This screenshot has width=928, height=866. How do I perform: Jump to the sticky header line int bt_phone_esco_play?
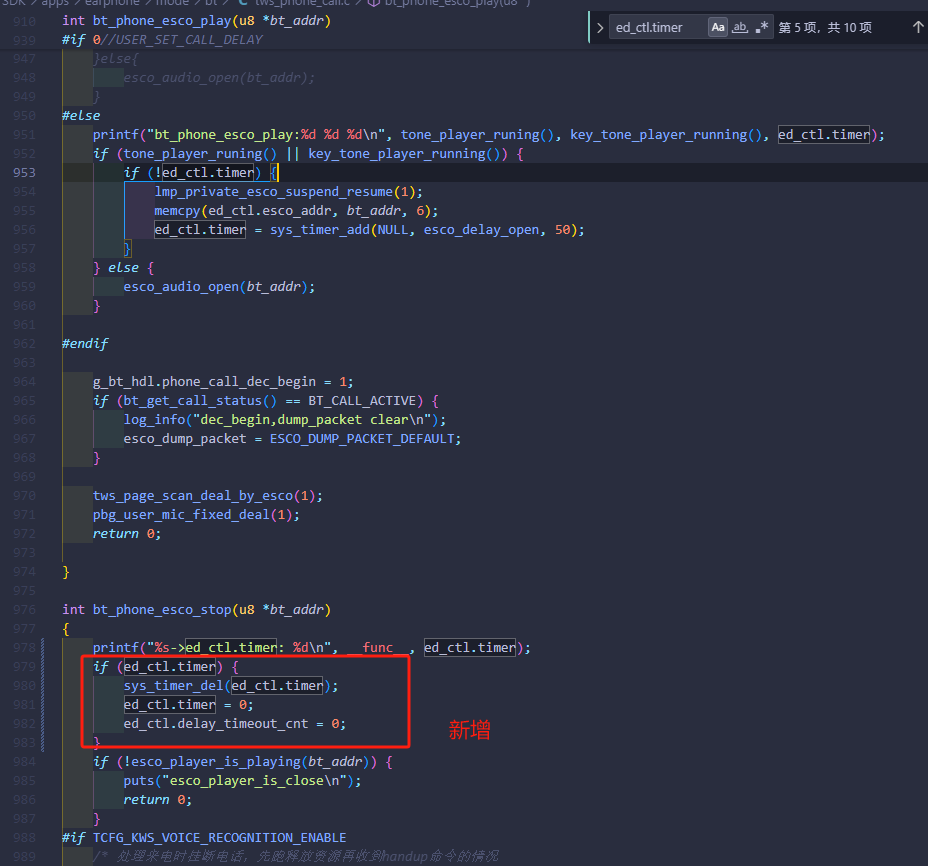pos(196,21)
